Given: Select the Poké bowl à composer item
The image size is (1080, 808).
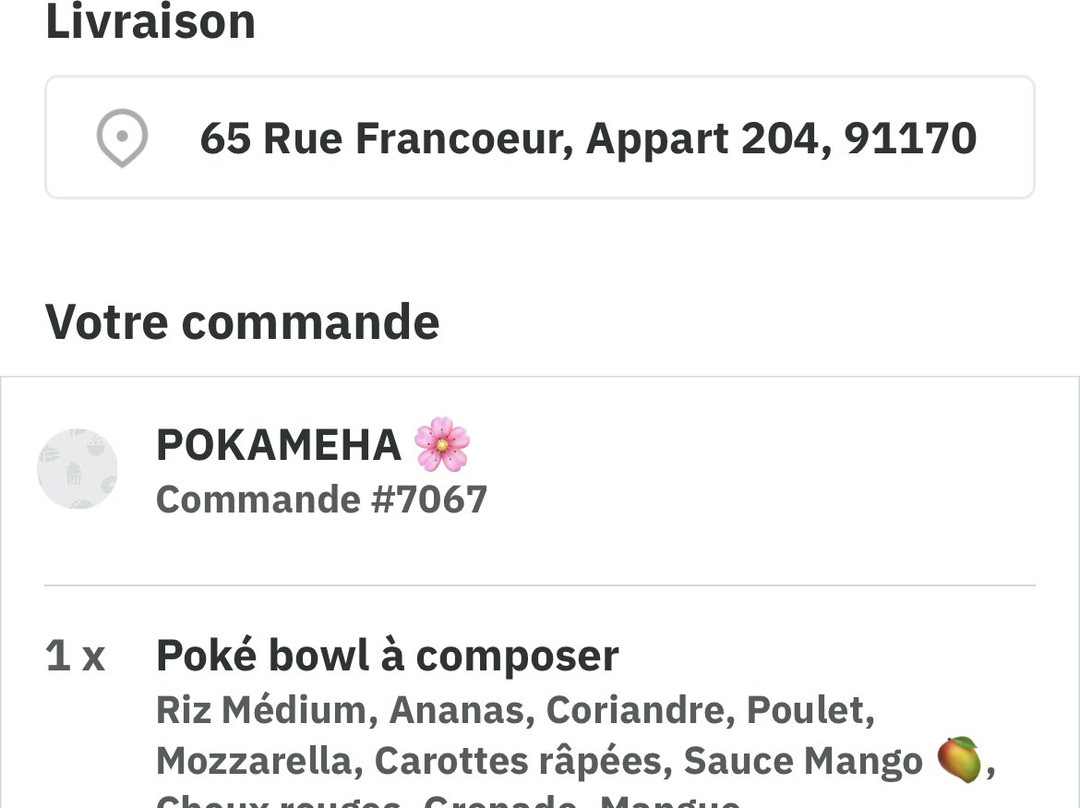Looking at the screenshot, I should pos(388,656).
